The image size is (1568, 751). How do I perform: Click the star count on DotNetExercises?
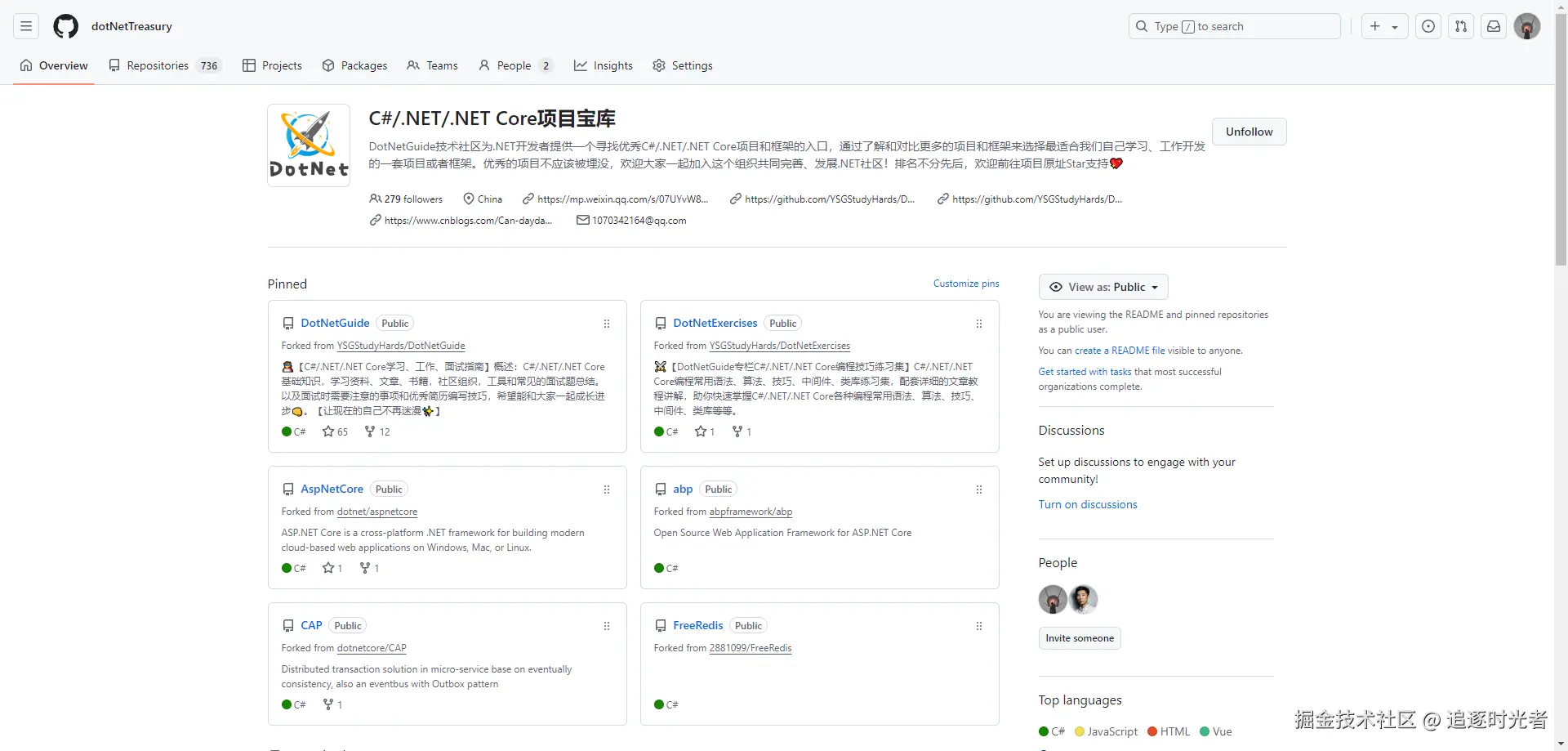705,431
